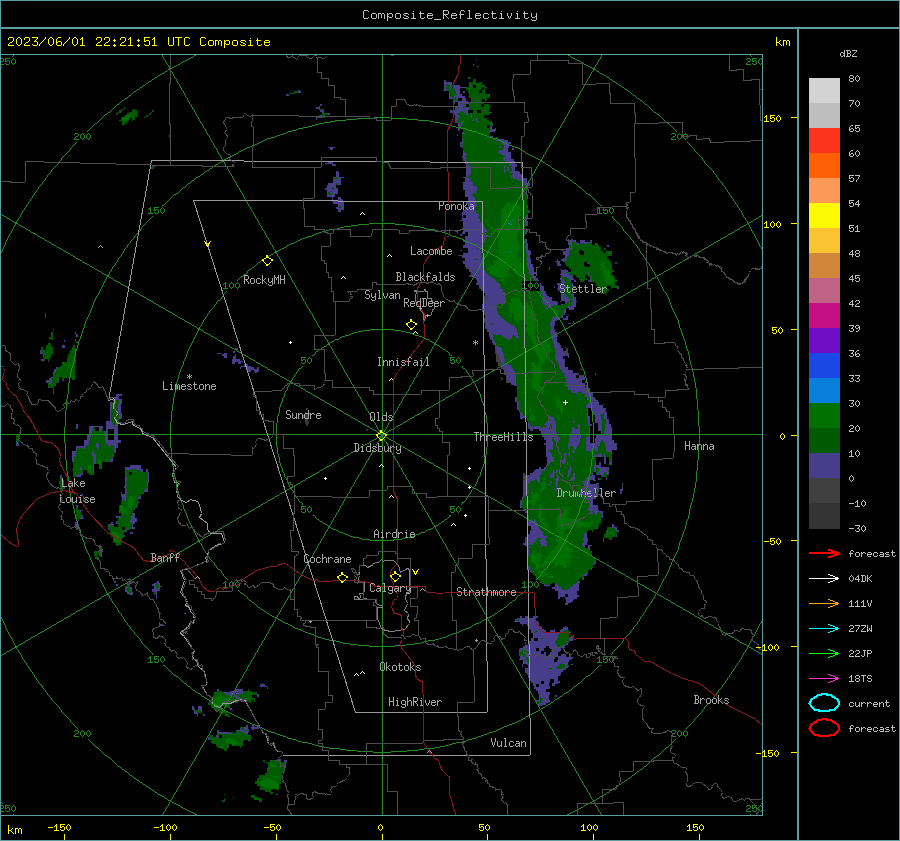Click the cyan current ellipse icon

point(824,703)
